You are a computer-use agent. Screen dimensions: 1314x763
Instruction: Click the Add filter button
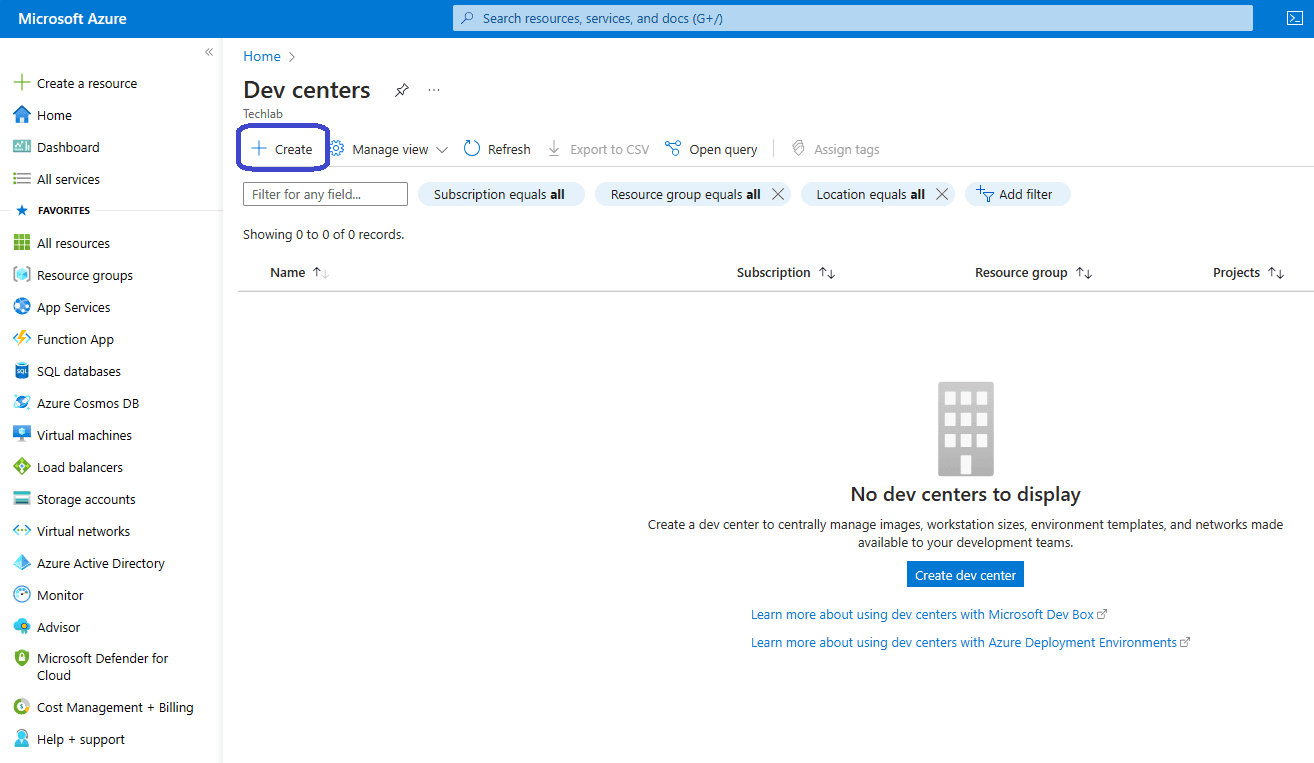pos(1017,194)
